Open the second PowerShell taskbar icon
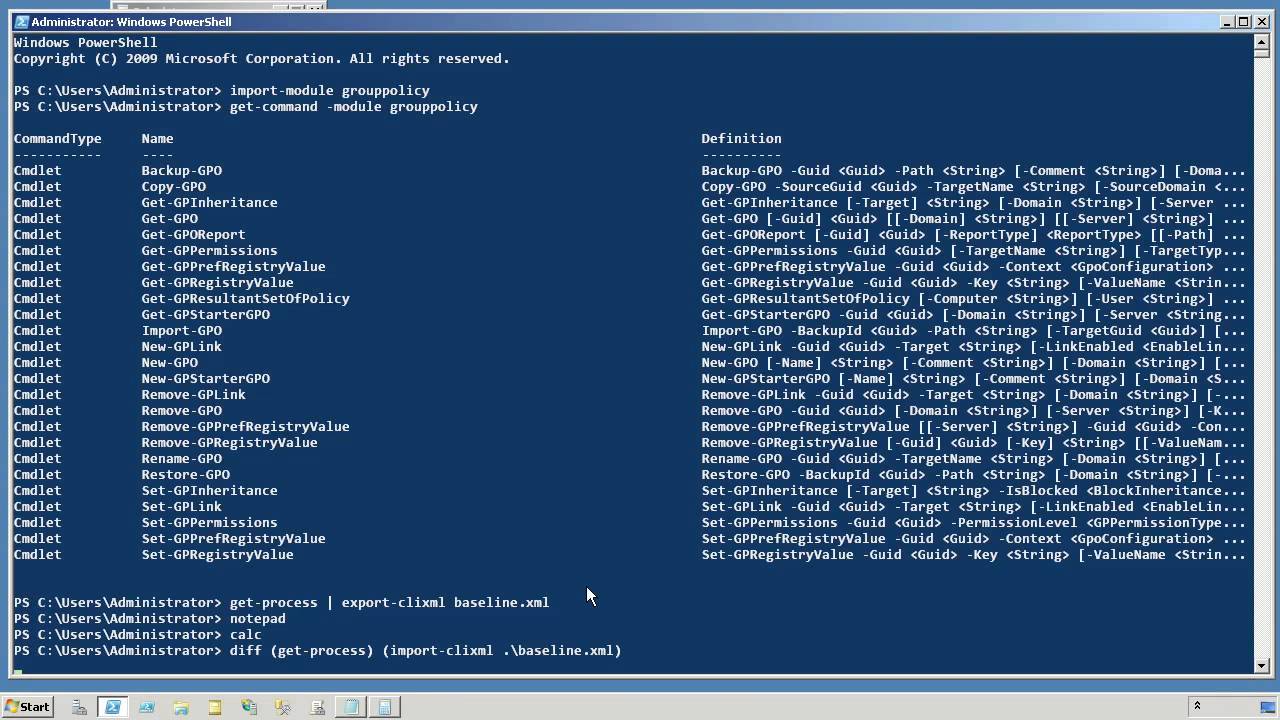 pyautogui.click(x=147, y=707)
